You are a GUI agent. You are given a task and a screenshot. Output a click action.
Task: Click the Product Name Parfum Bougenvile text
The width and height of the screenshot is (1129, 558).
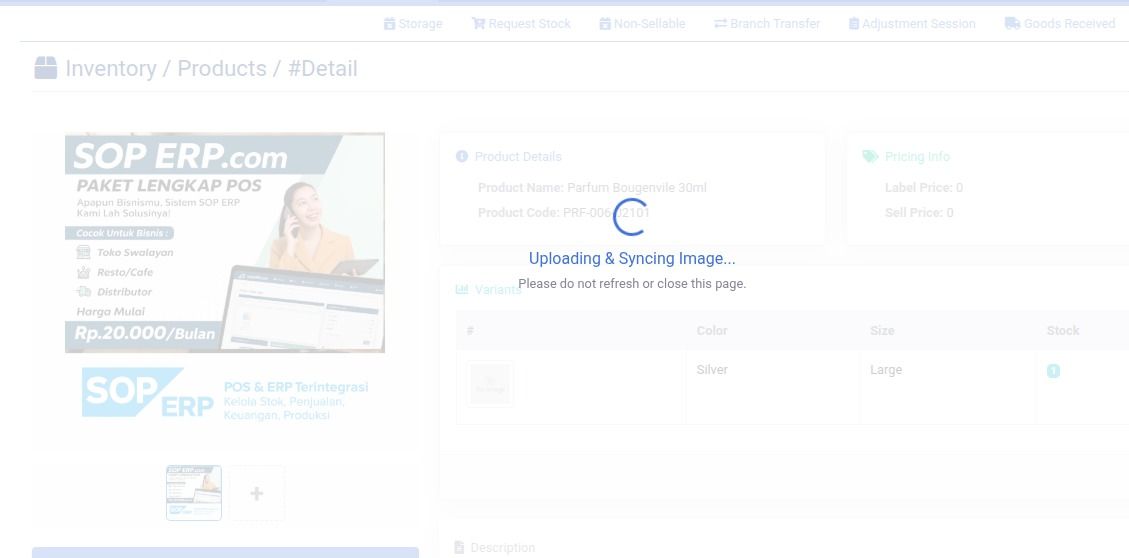click(593, 188)
